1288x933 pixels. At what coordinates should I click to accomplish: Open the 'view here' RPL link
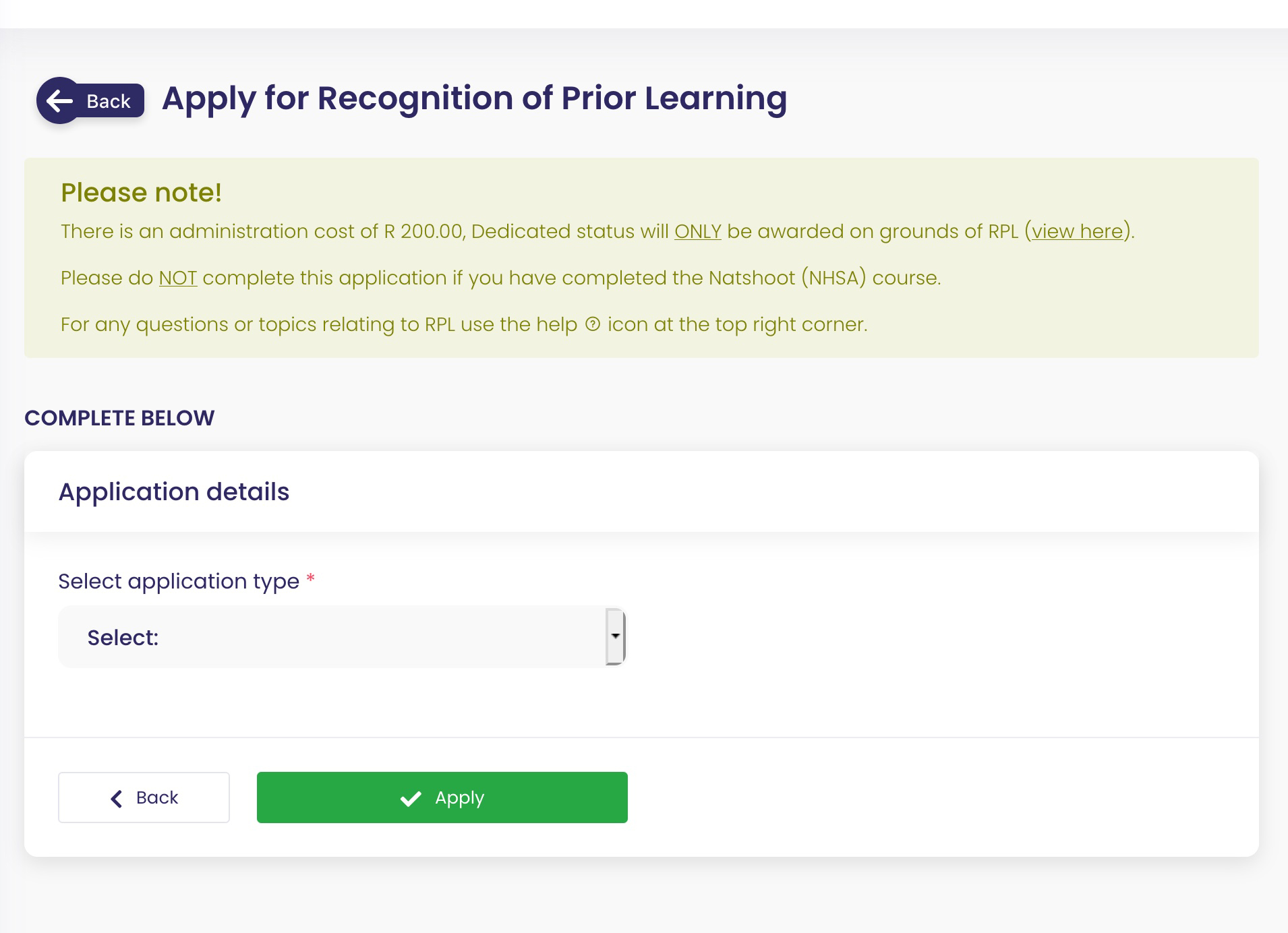point(1077,231)
